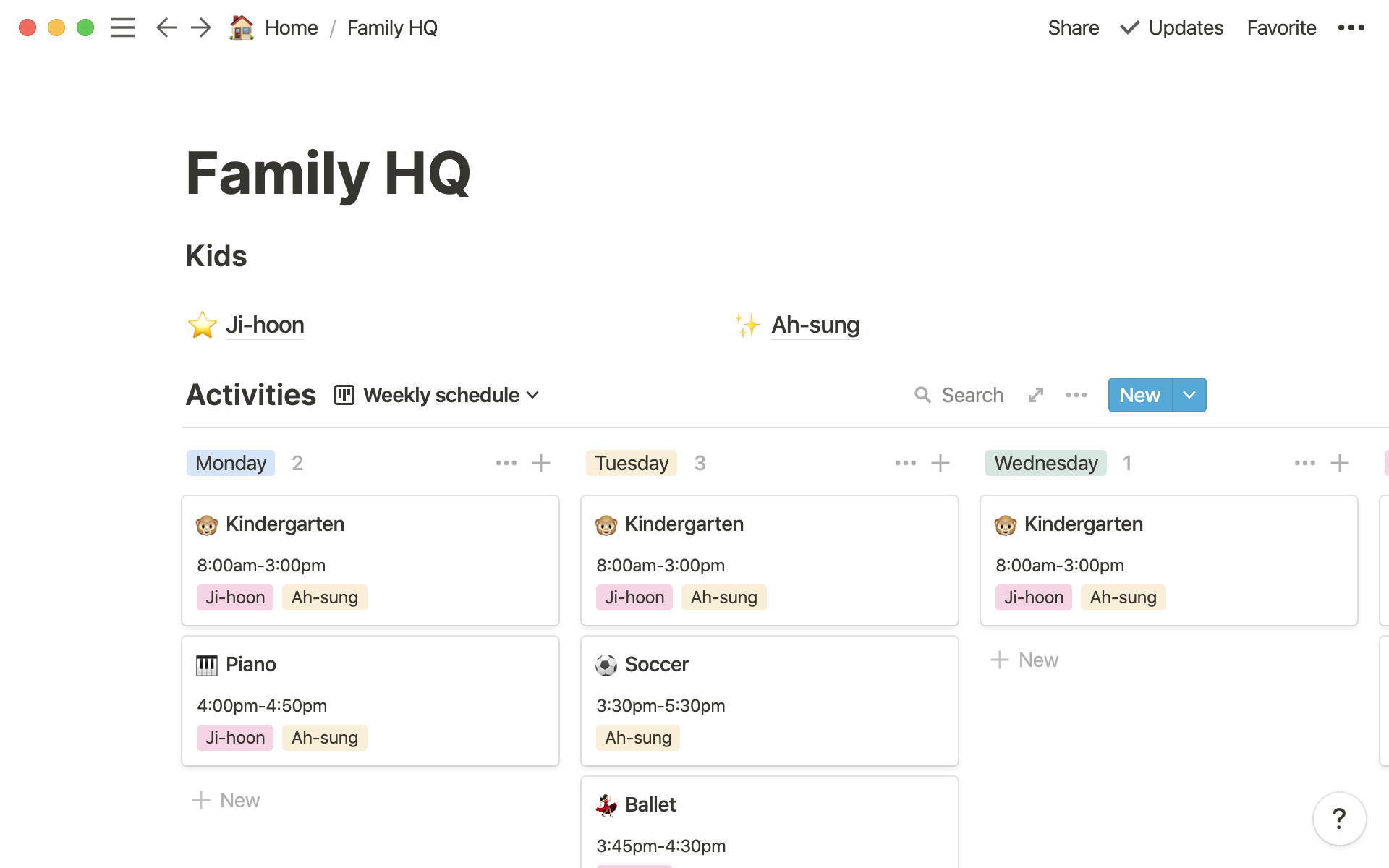Click the board view icon next to Weekly schedule

pyautogui.click(x=344, y=395)
